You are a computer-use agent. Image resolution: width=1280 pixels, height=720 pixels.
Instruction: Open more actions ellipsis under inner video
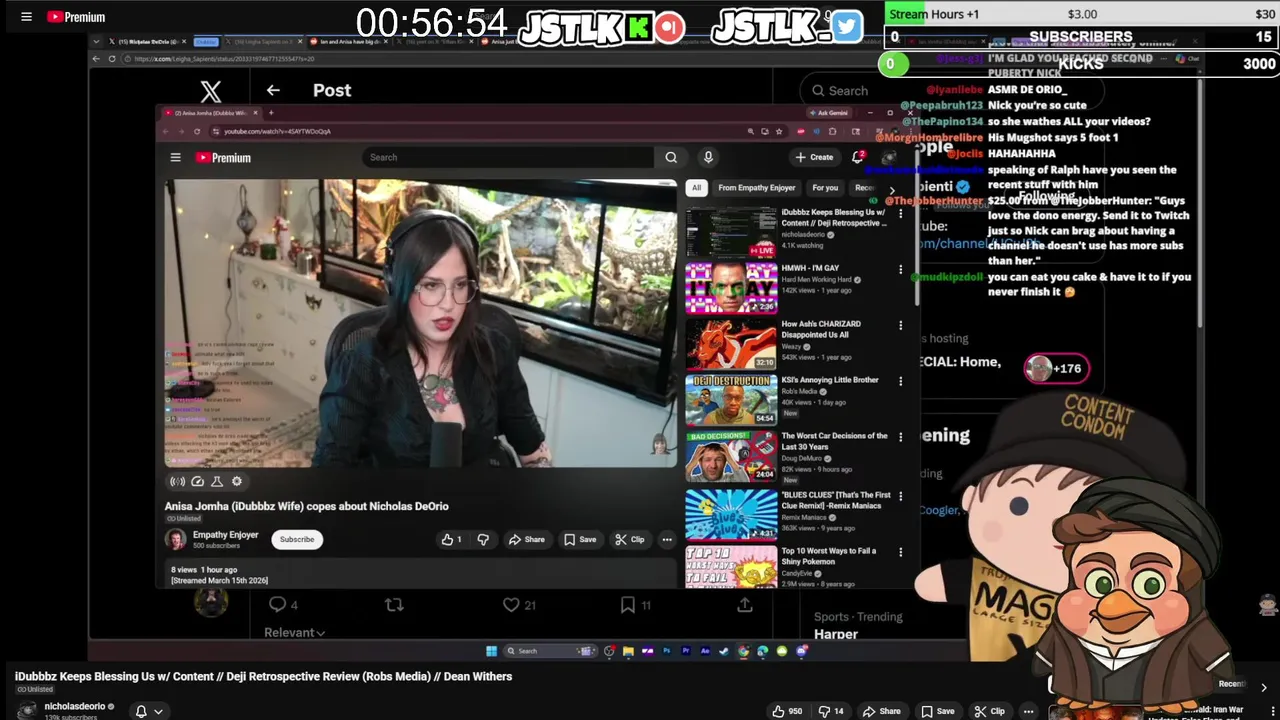[x=667, y=539]
